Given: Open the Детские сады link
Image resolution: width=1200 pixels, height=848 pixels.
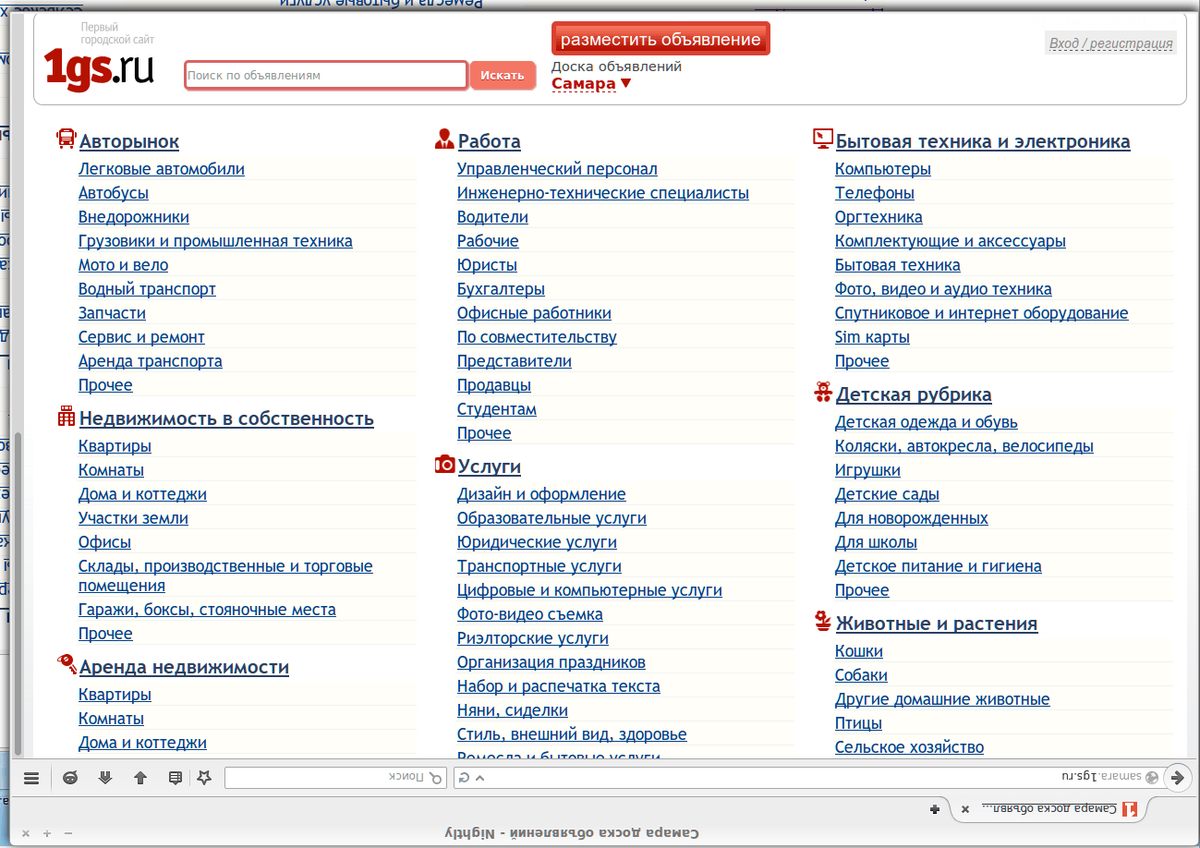Looking at the screenshot, I should point(887,494).
